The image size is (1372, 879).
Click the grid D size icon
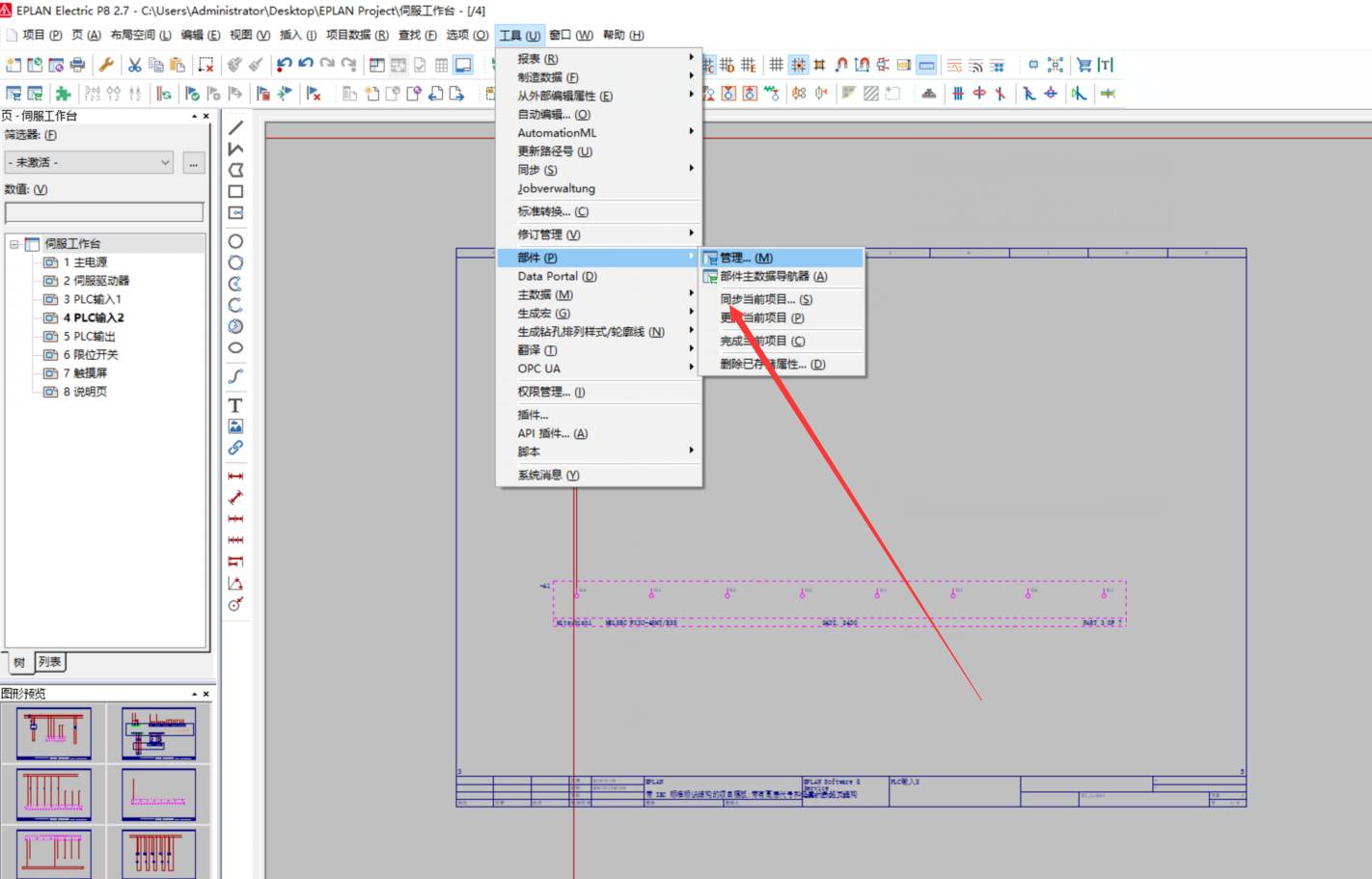pyautogui.click(x=727, y=65)
